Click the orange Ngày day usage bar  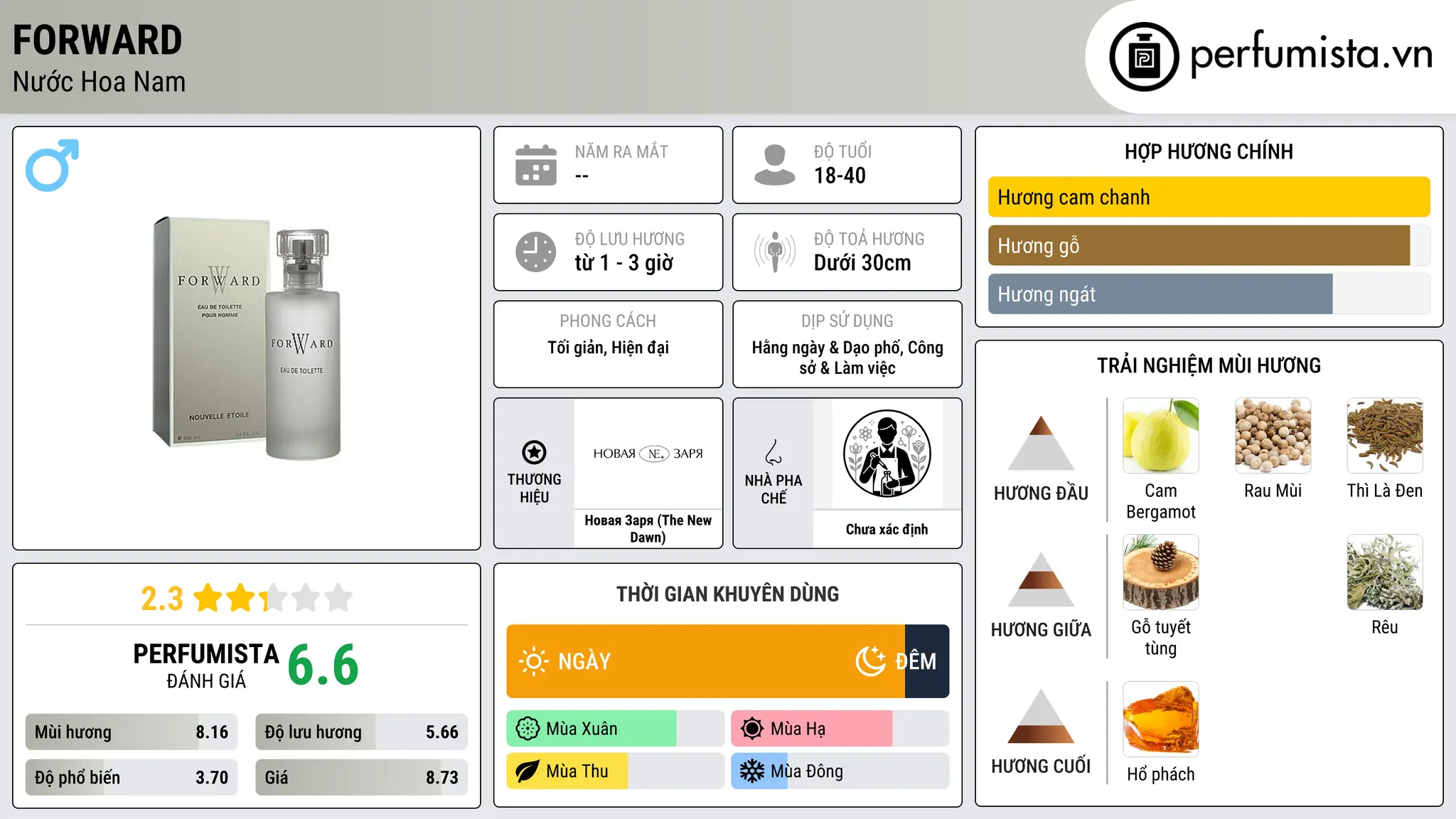point(705,661)
